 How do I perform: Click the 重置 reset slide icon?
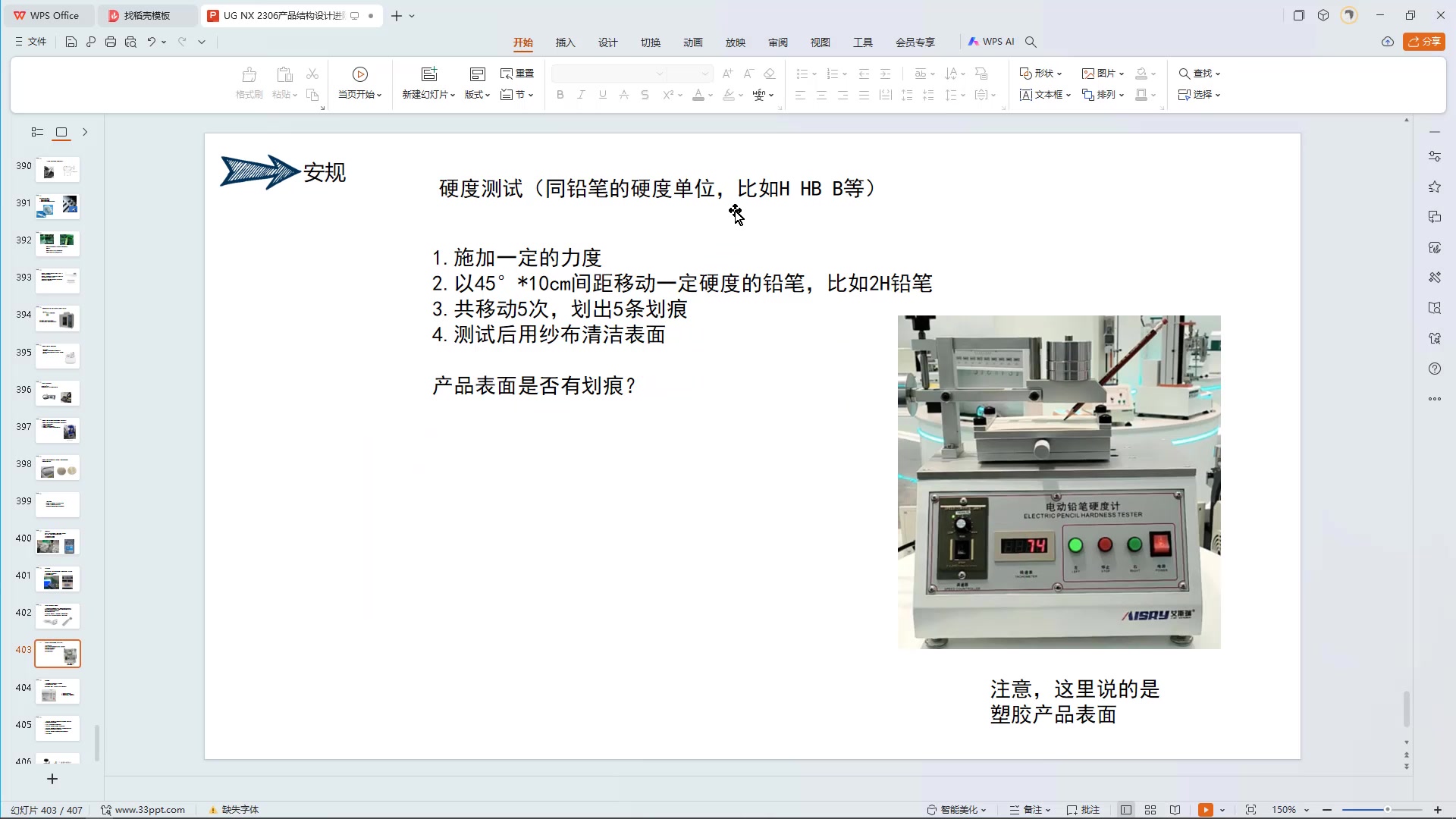516,74
